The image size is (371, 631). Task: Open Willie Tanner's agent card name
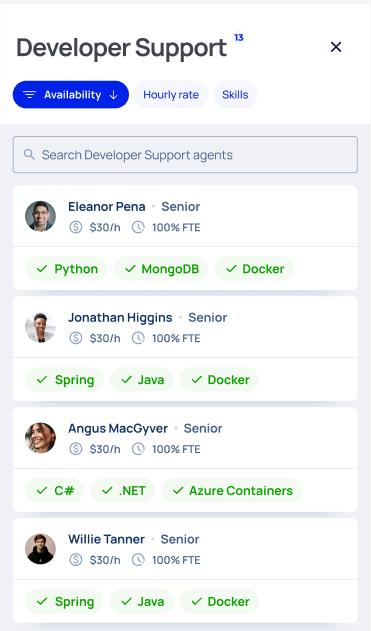pyautogui.click(x=106, y=539)
